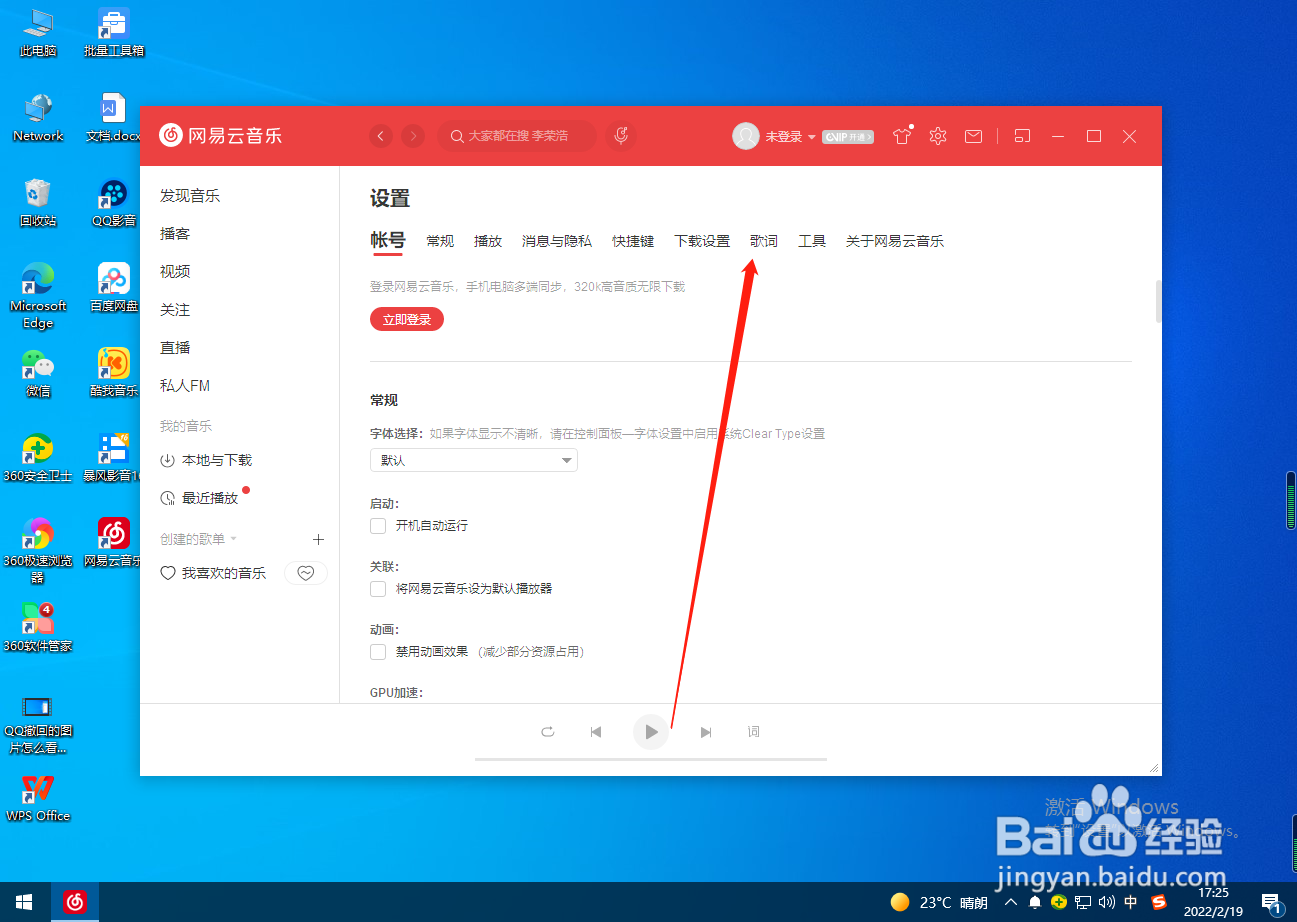
Task: Open the messages envelope icon
Action: [973, 136]
